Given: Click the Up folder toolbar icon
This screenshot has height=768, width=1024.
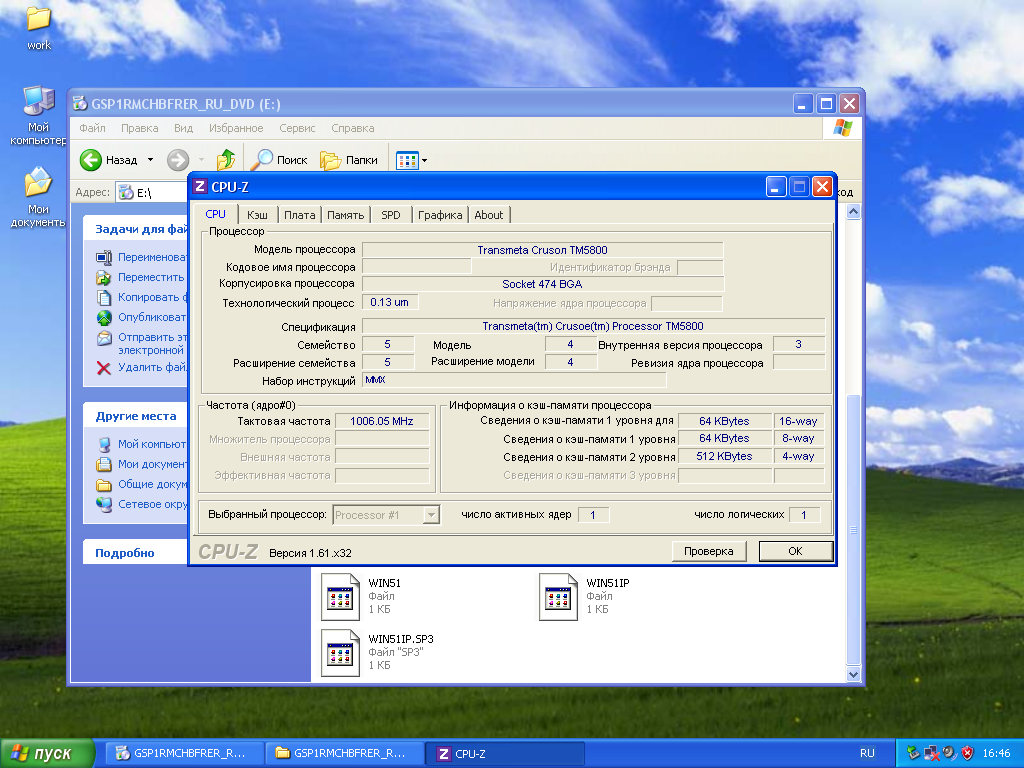Looking at the screenshot, I should pos(226,160).
